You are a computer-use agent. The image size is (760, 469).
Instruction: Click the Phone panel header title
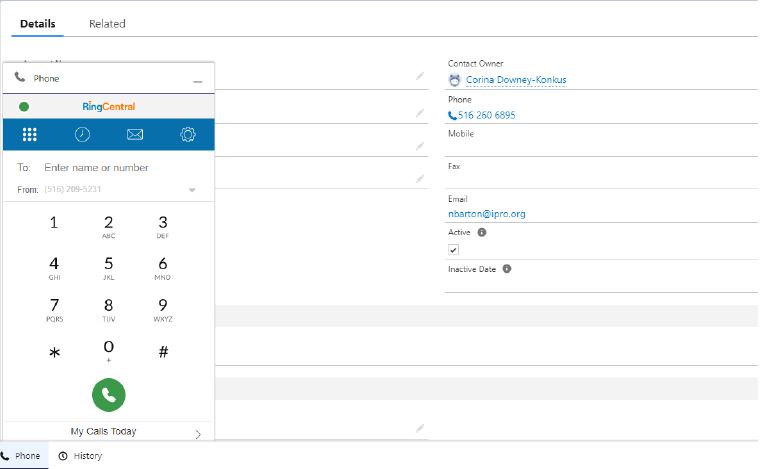[46, 78]
